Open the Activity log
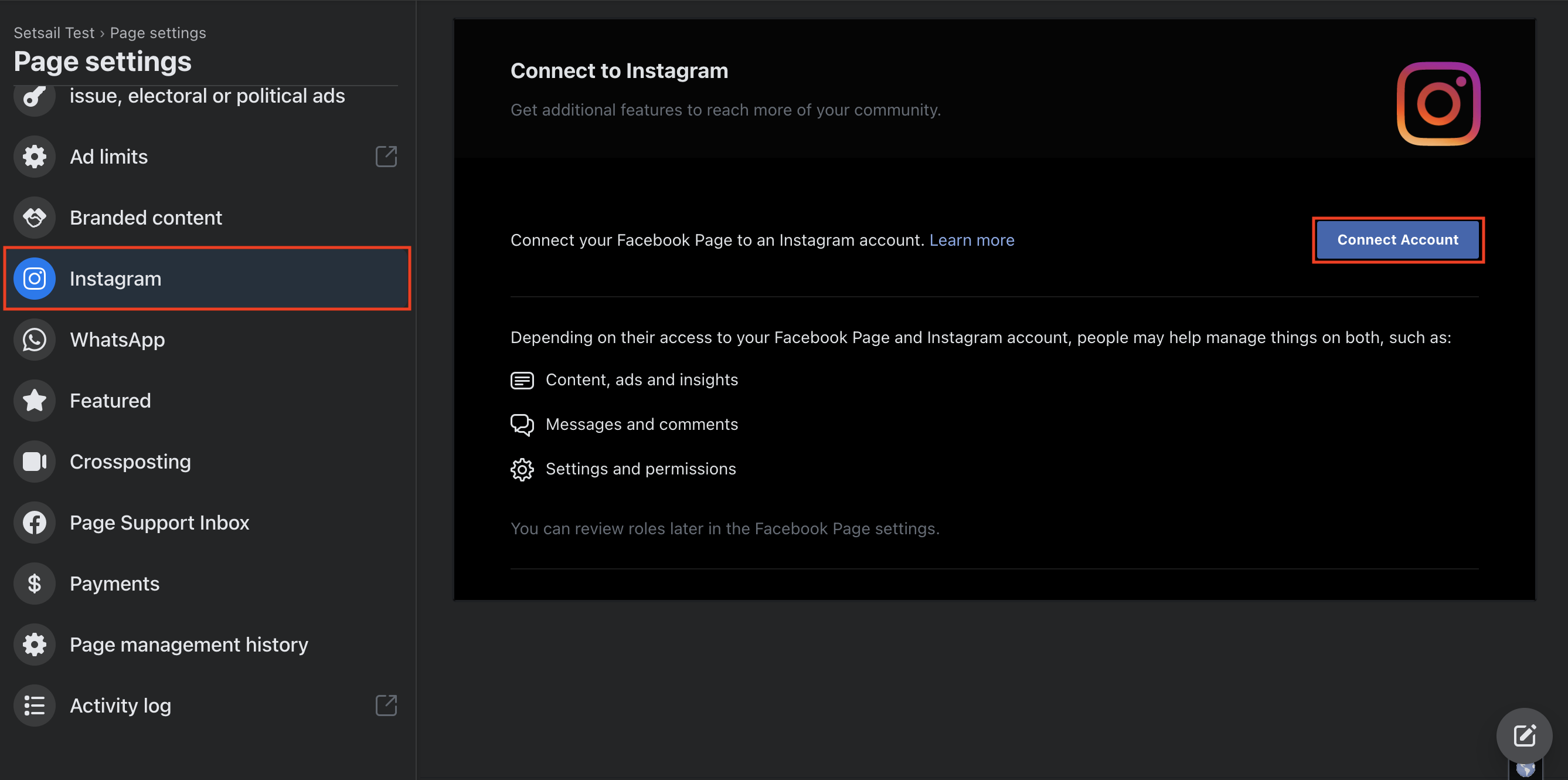The width and height of the screenshot is (1568, 780). pyautogui.click(x=206, y=705)
